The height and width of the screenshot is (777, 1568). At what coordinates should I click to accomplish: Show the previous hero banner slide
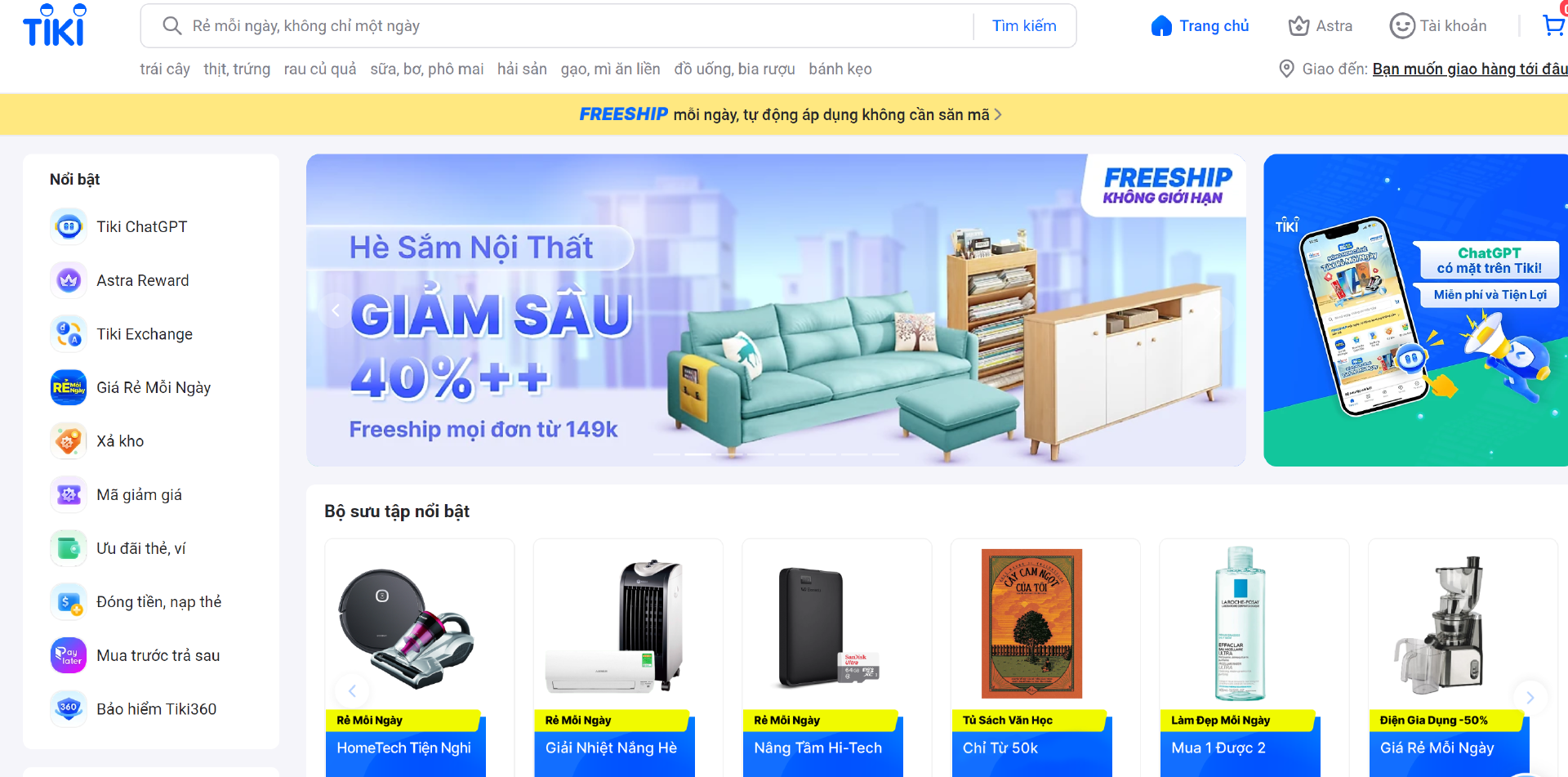[335, 310]
